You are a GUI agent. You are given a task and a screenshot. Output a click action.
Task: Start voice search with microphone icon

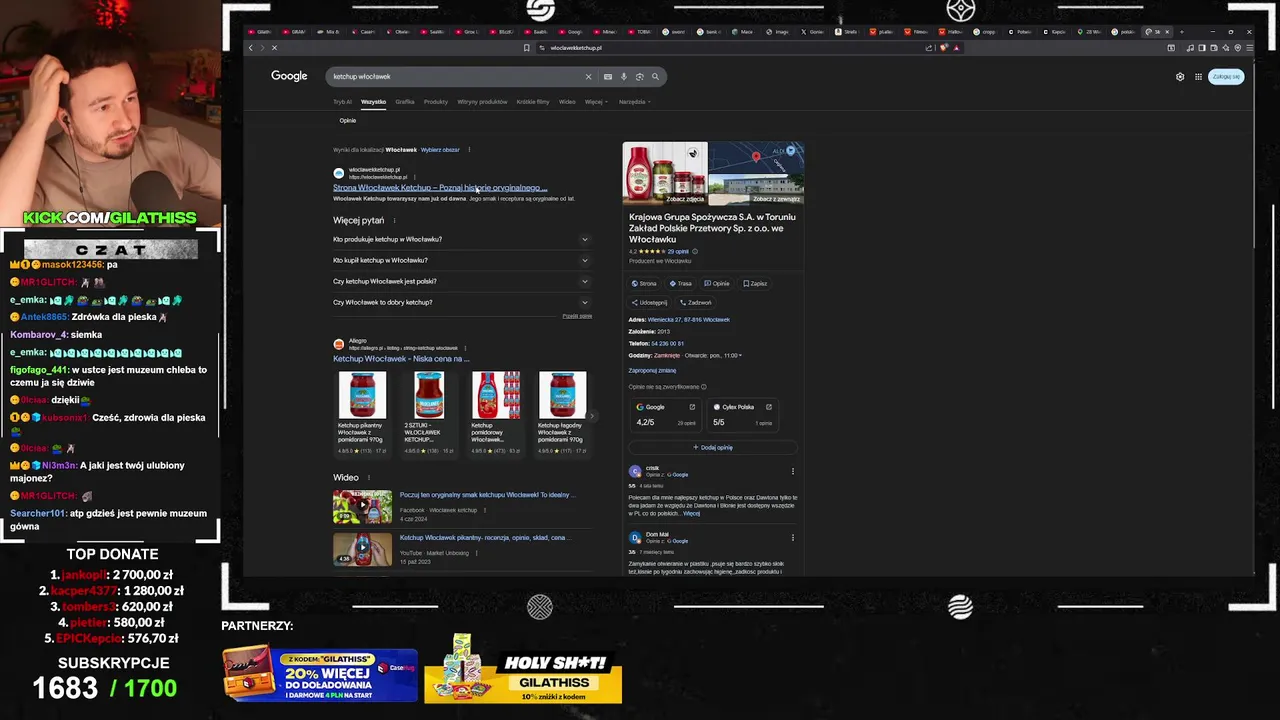click(623, 76)
